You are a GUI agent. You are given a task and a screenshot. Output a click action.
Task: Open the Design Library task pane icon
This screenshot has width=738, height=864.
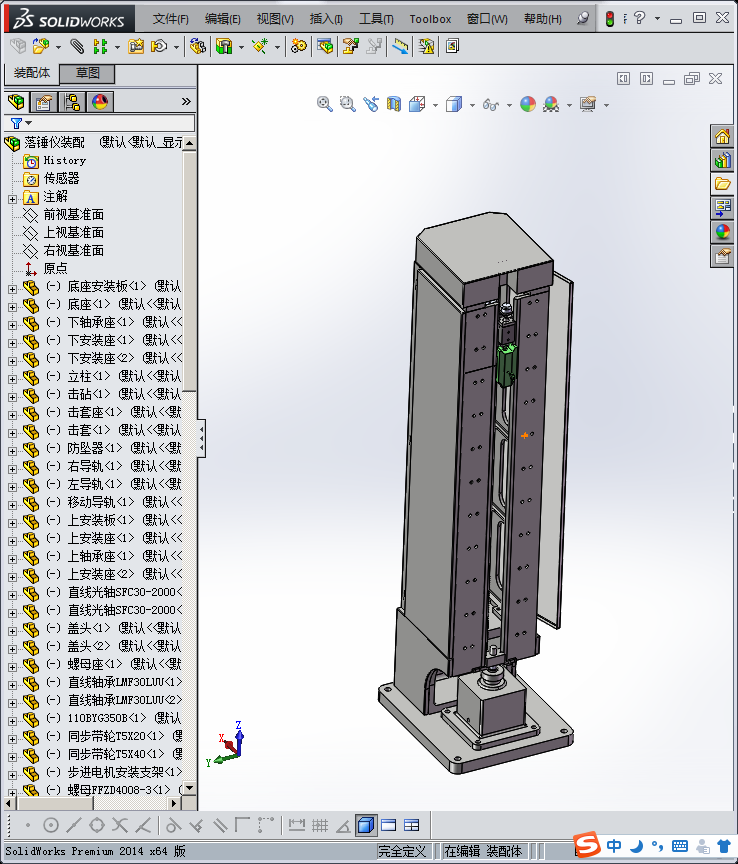(x=722, y=160)
